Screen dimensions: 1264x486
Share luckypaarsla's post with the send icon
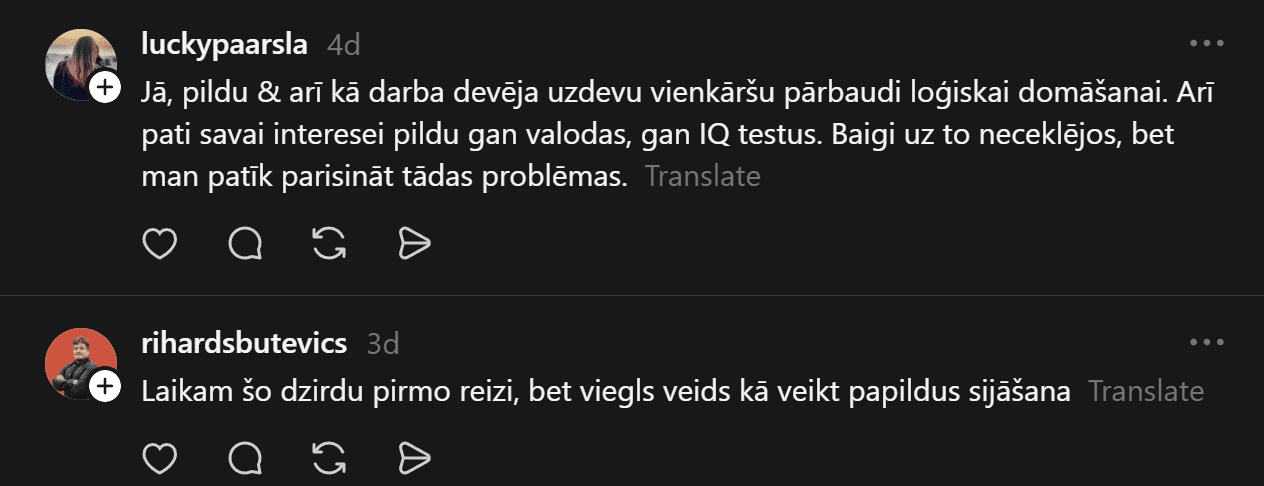coord(413,243)
